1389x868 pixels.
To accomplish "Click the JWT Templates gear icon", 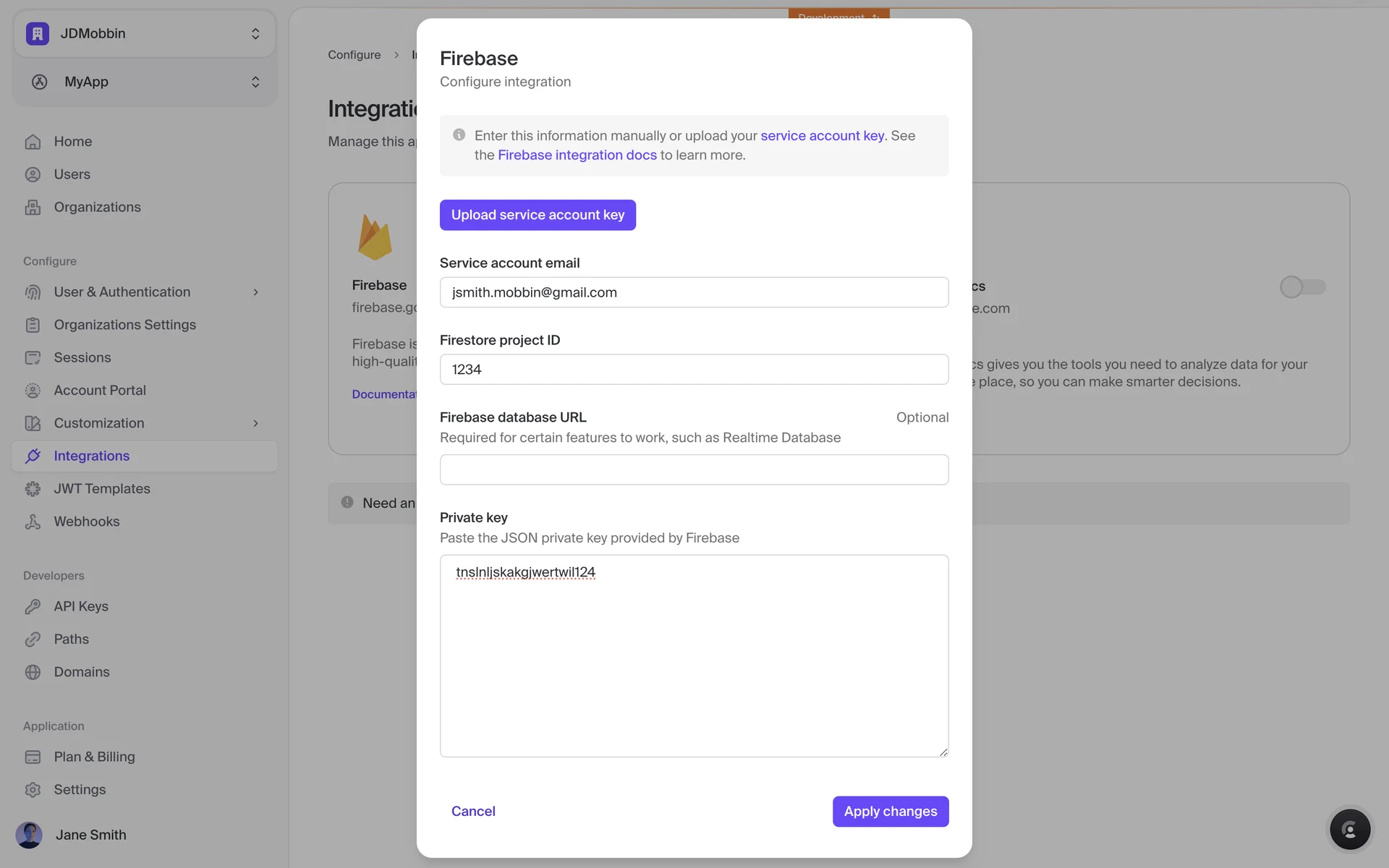I will (33, 489).
